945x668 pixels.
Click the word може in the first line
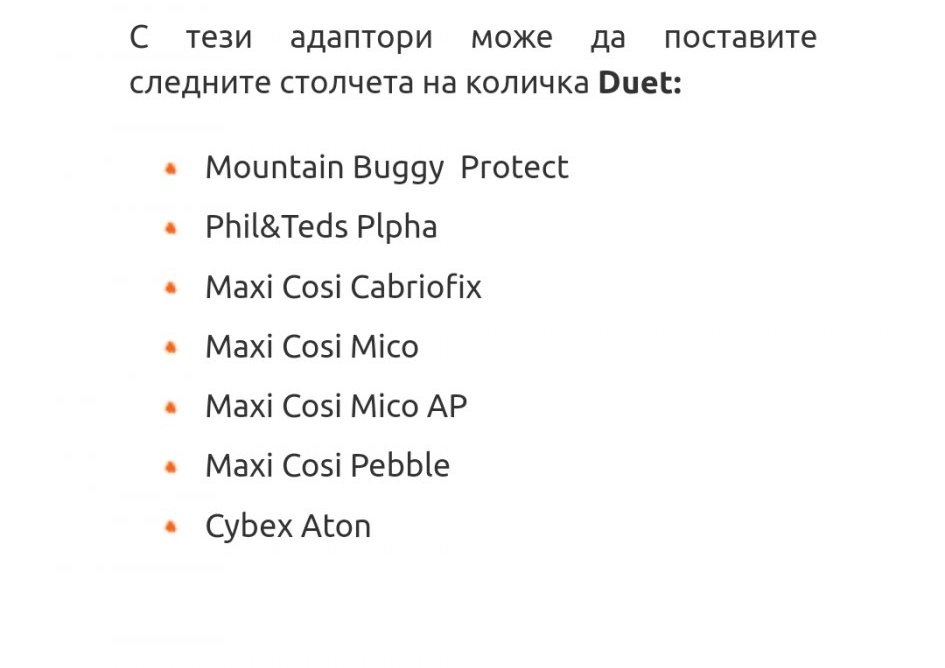click(x=511, y=39)
